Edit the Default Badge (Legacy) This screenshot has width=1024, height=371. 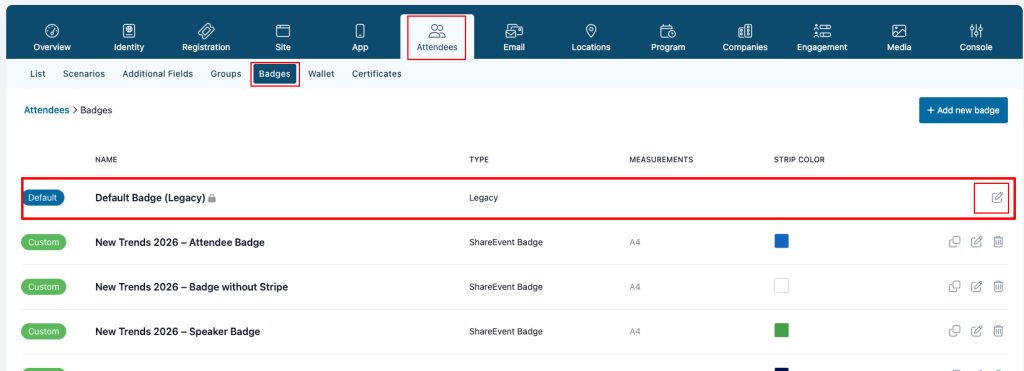click(x=997, y=197)
